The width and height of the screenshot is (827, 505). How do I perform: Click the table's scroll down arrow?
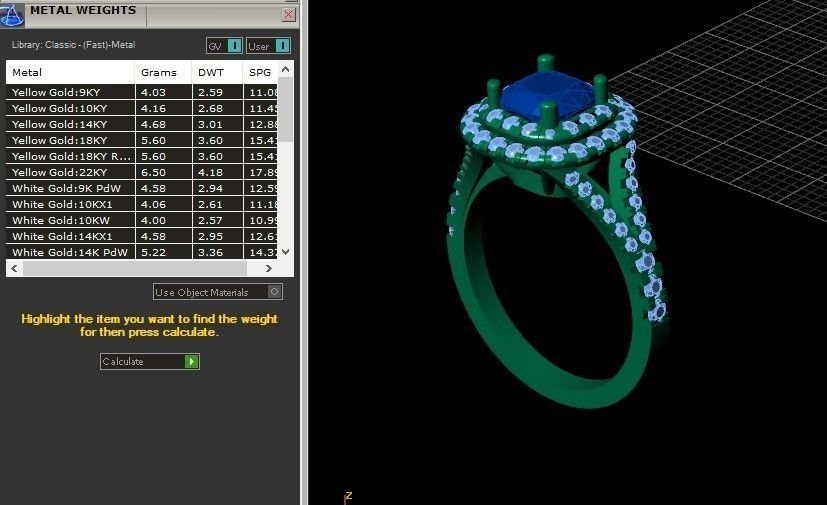285,252
